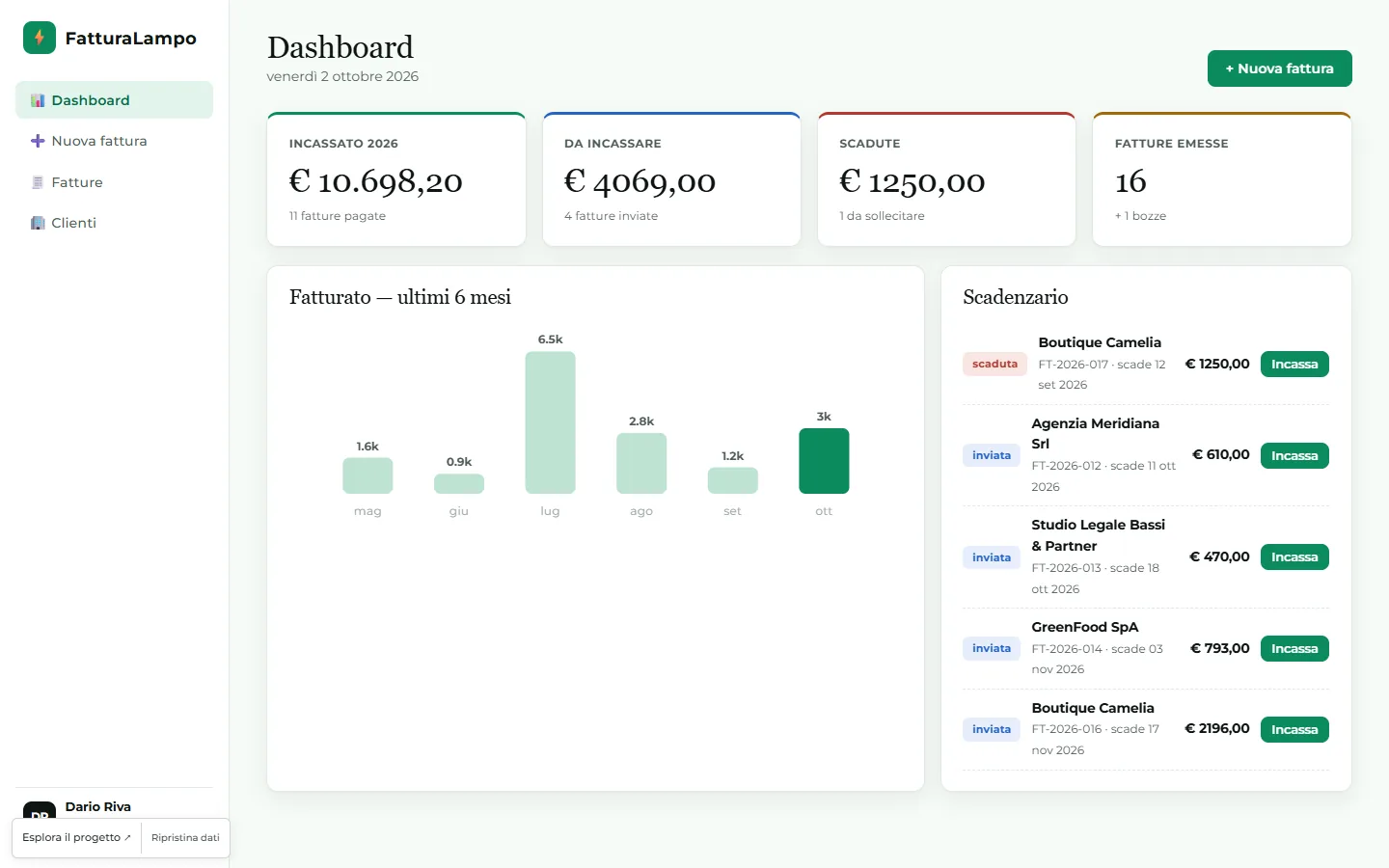Click Incassa for Agenzia Meridiana Srl
Screen dimensions: 1389x868
tap(1294, 455)
